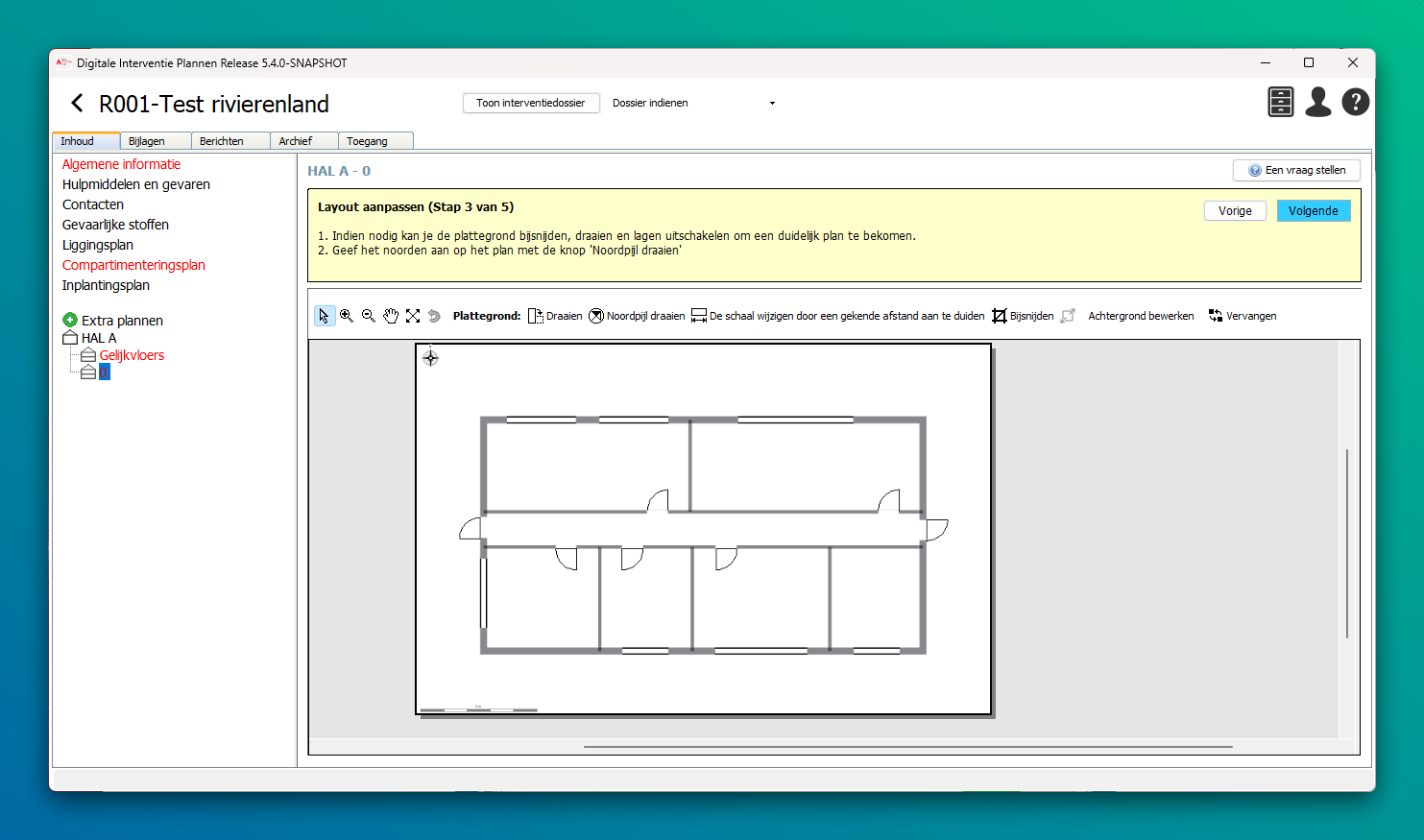Minimize the Digitale Interventie Plannen window

click(x=1266, y=62)
